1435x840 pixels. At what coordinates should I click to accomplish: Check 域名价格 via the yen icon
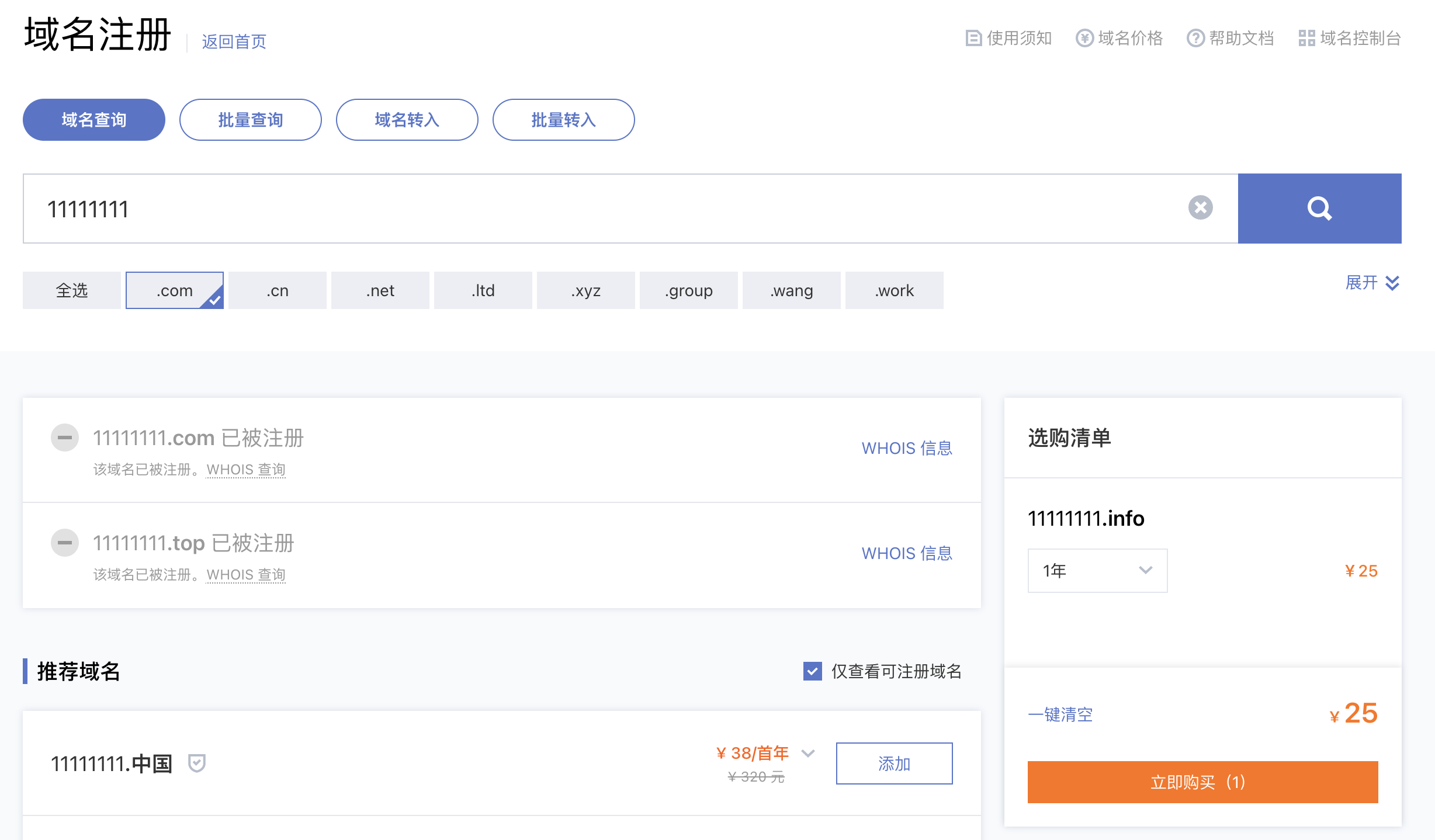(1086, 38)
